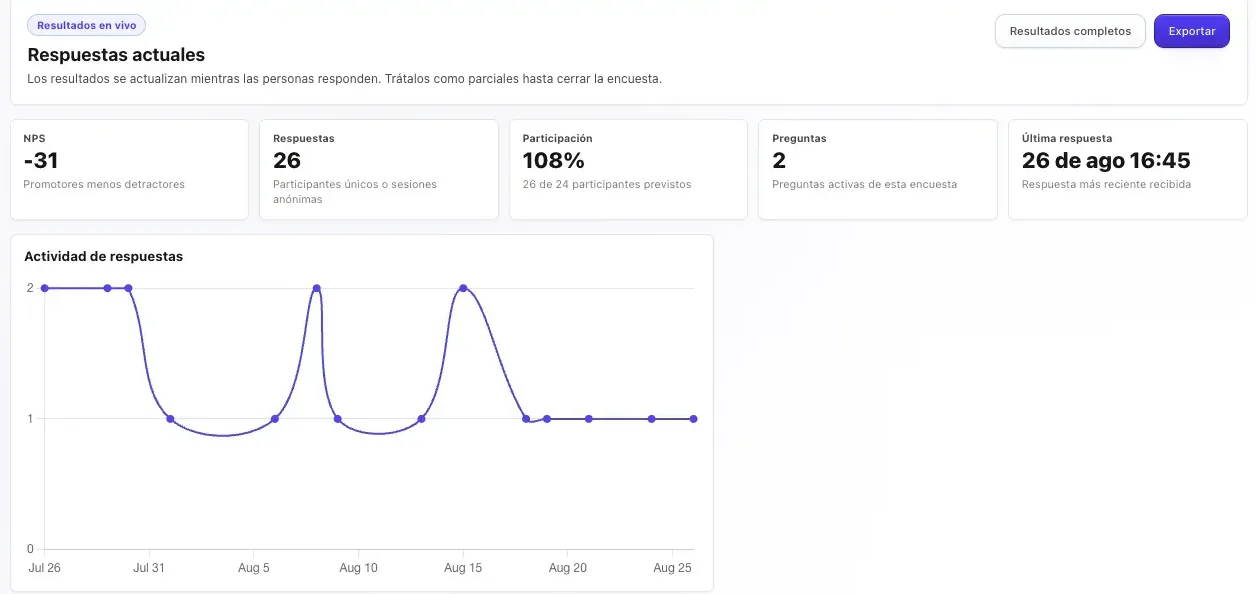
Task: Click the timestamp 26 de ago 16:45
Action: click(1106, 161)
